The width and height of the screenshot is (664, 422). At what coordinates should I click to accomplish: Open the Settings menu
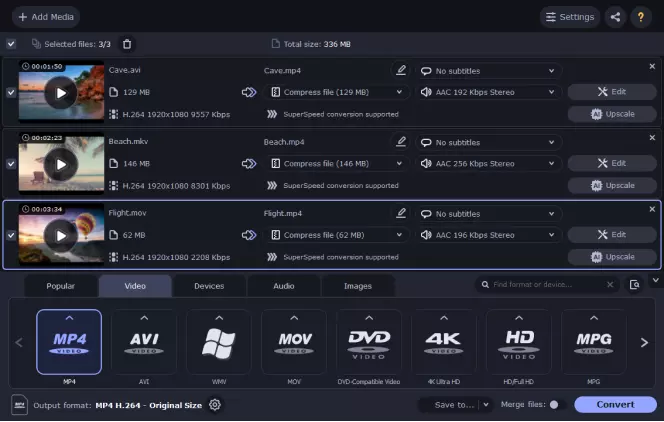[x=570, y=17]
